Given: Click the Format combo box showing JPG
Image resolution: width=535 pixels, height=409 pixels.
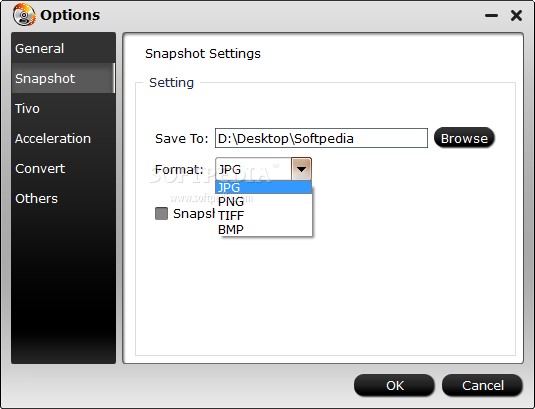Looking at the screenshot, I should coord(263,169).
